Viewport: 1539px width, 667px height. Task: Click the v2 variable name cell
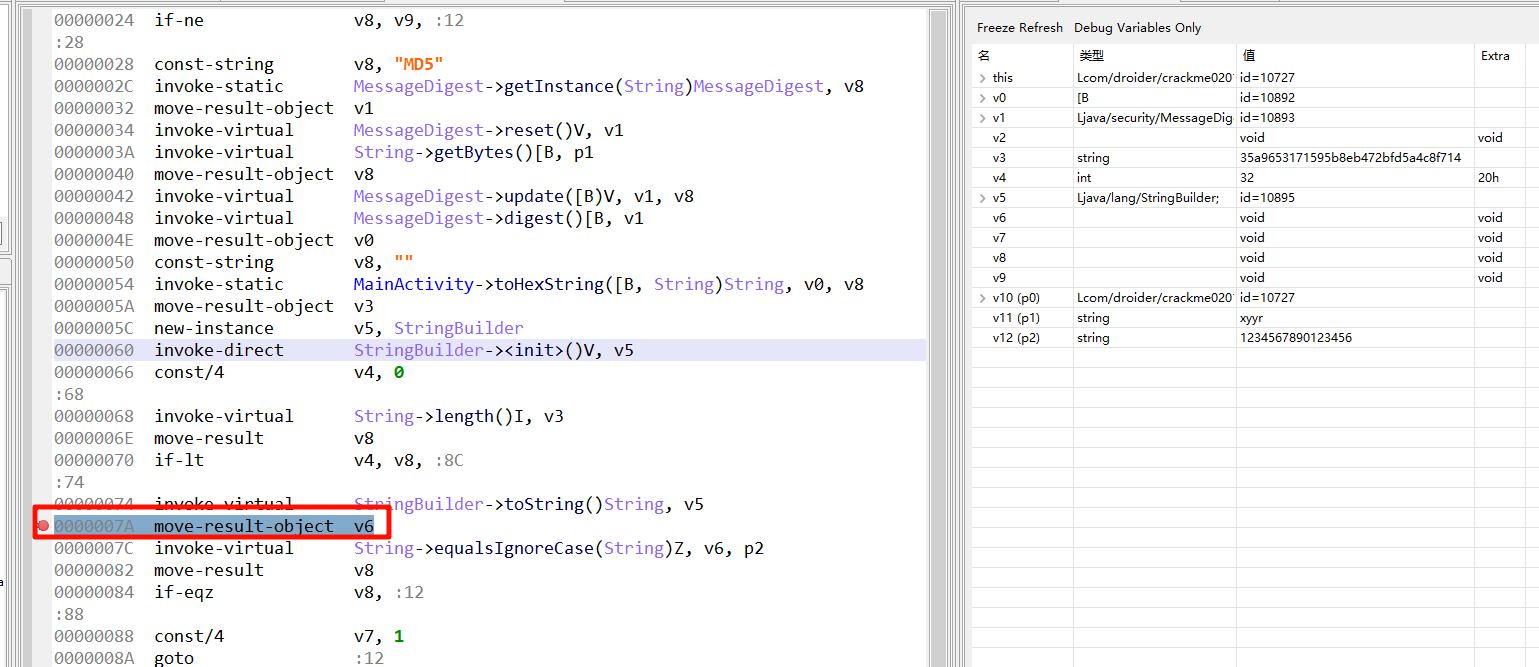pyautogui.click(x=1022, y=137)
